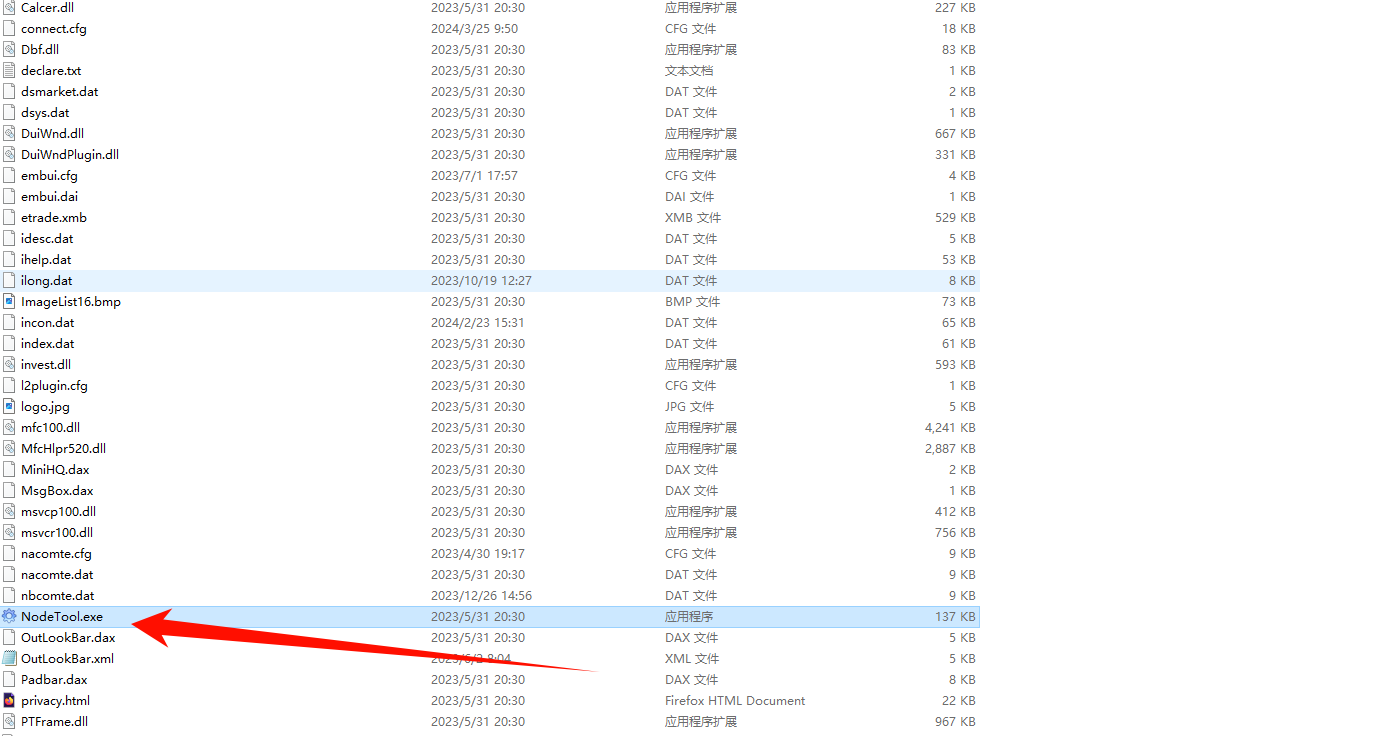
Task: Select the file name OutLookBar.dax
Action: [x=68, y=638]
